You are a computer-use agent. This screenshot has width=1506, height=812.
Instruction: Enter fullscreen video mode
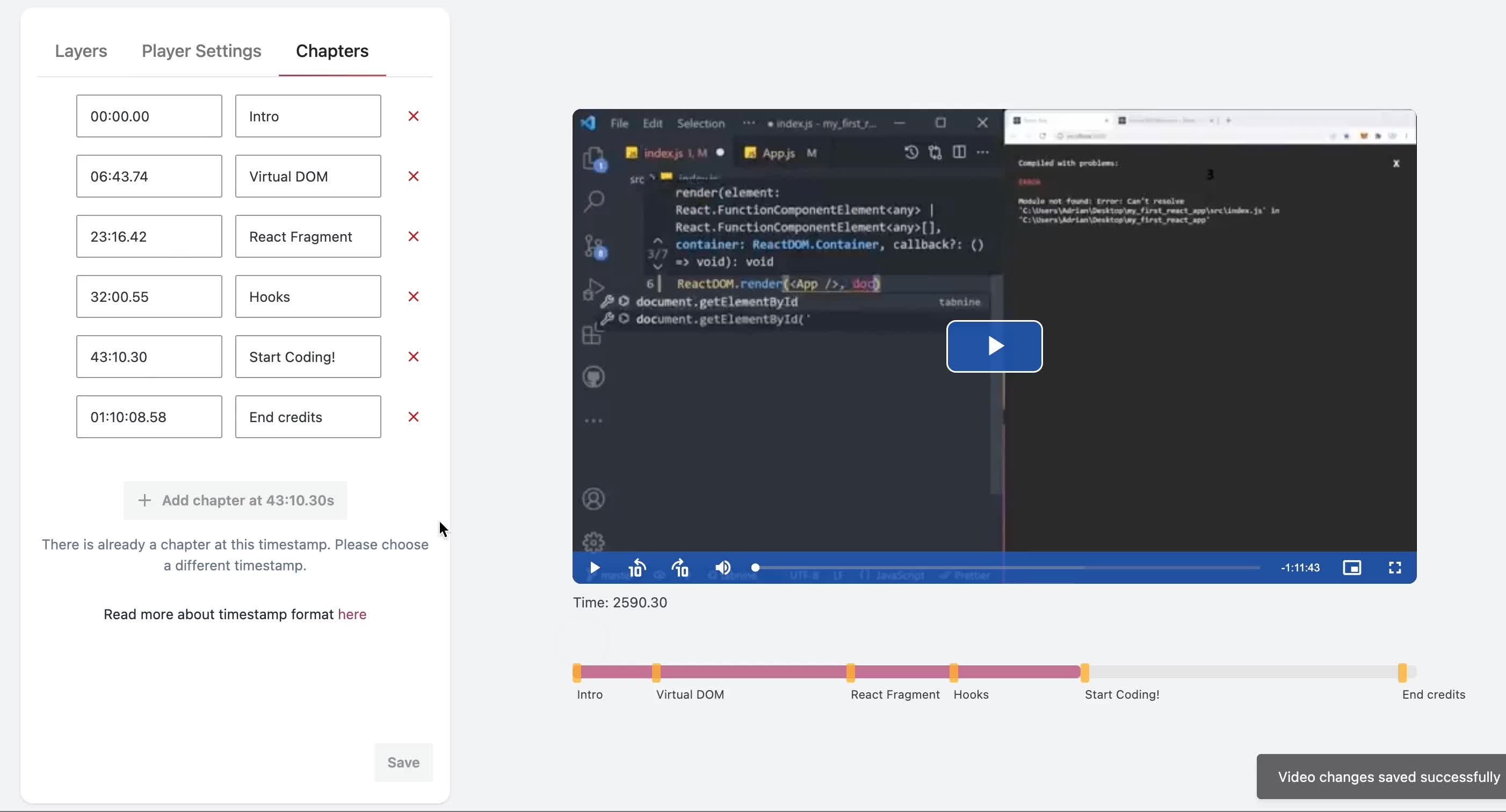point(1394,568)
